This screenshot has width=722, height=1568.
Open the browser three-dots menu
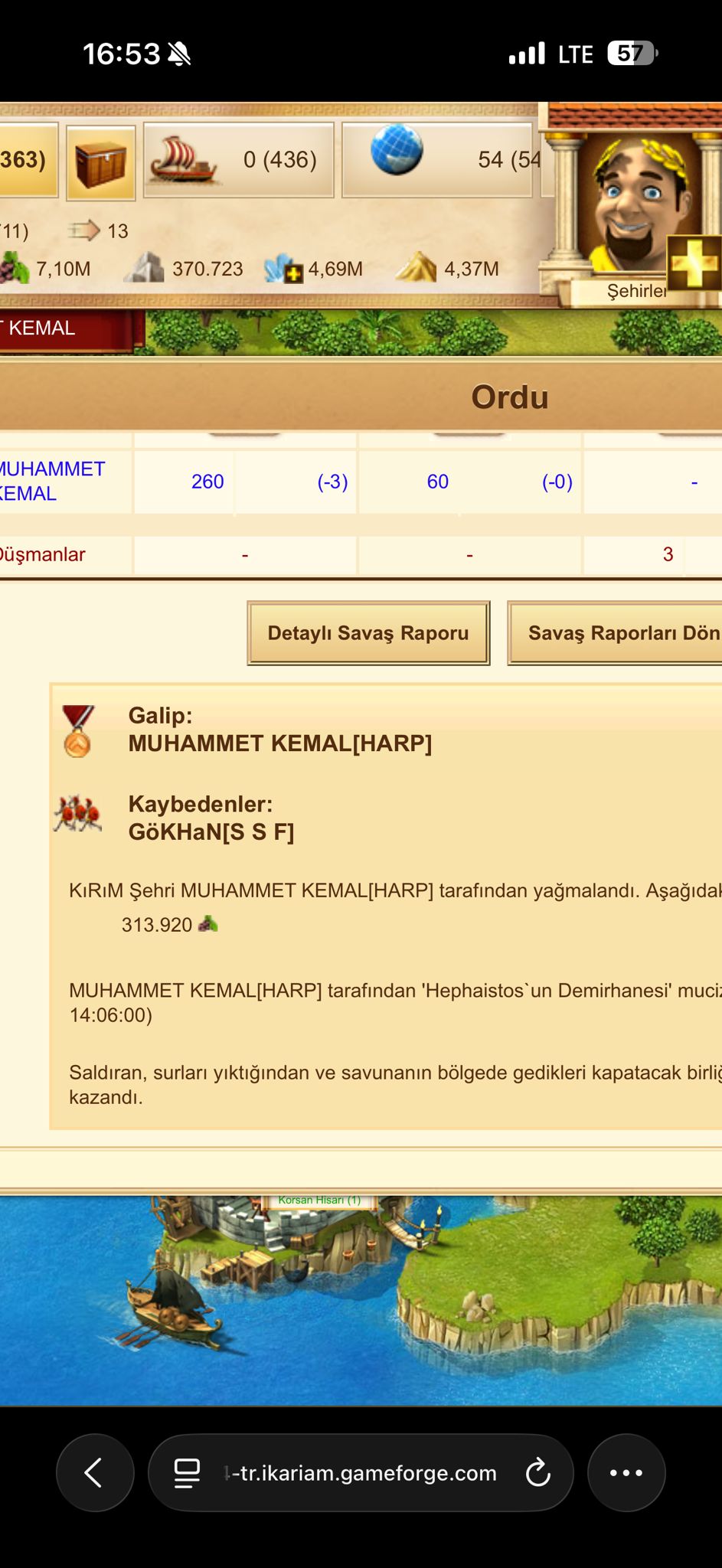coord(626,1472)
